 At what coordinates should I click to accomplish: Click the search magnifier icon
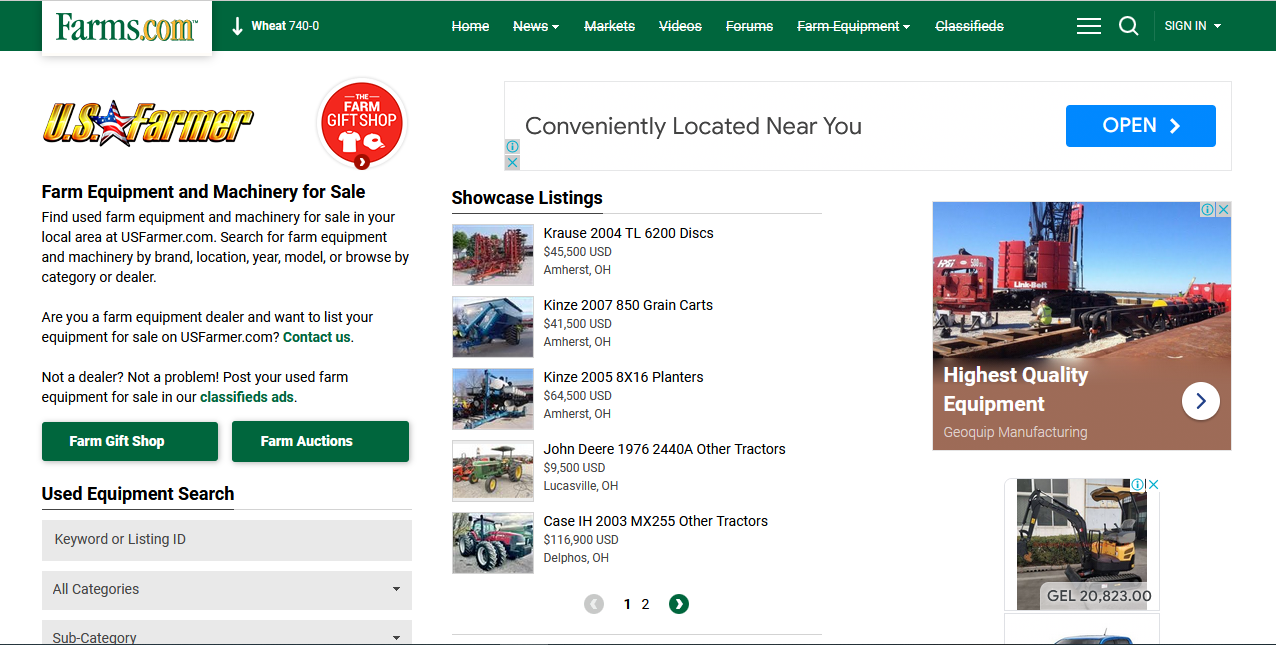pos(1129,26)
